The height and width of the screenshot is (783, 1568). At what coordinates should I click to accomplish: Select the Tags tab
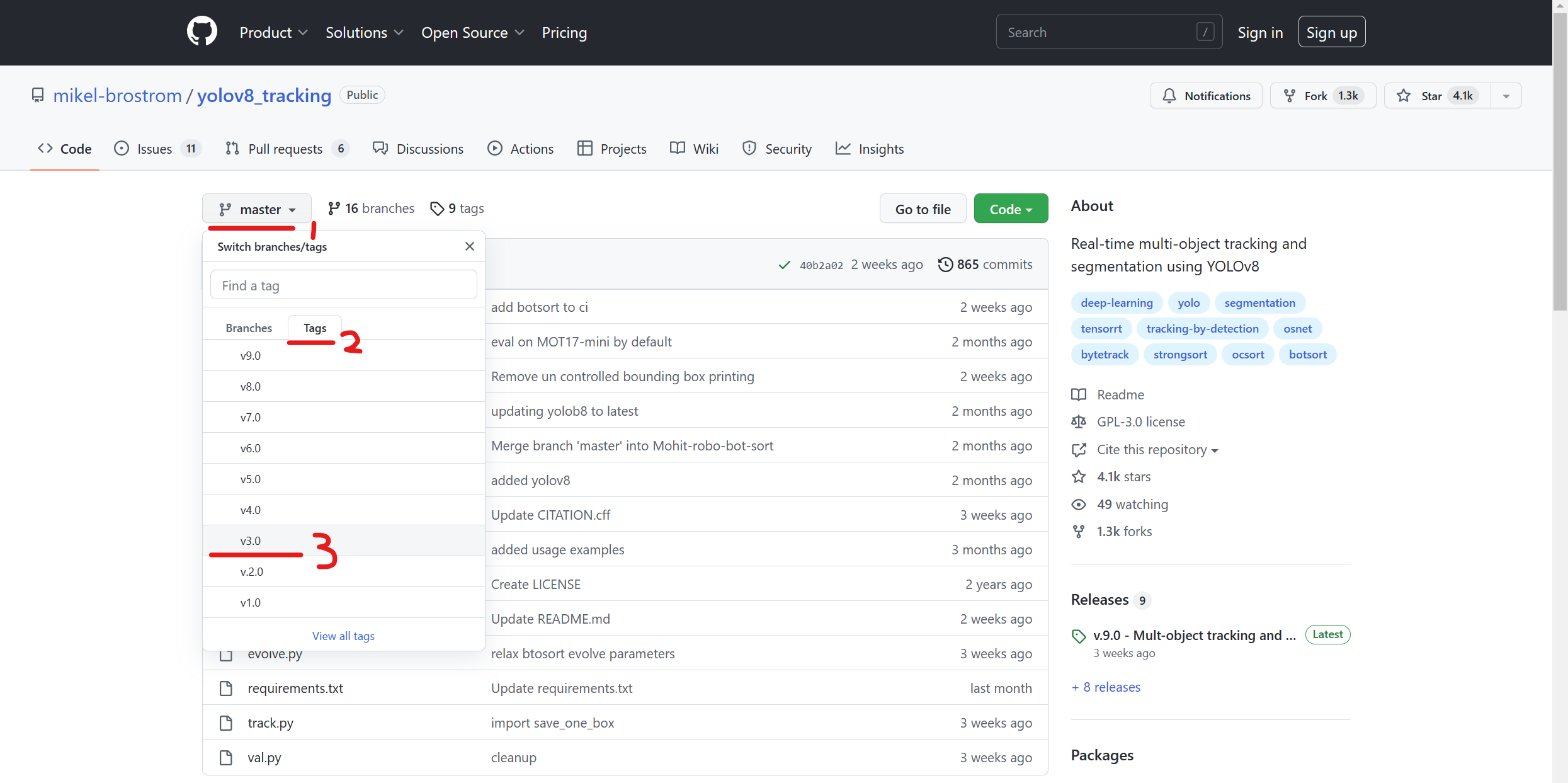click(x=315, y=328)
